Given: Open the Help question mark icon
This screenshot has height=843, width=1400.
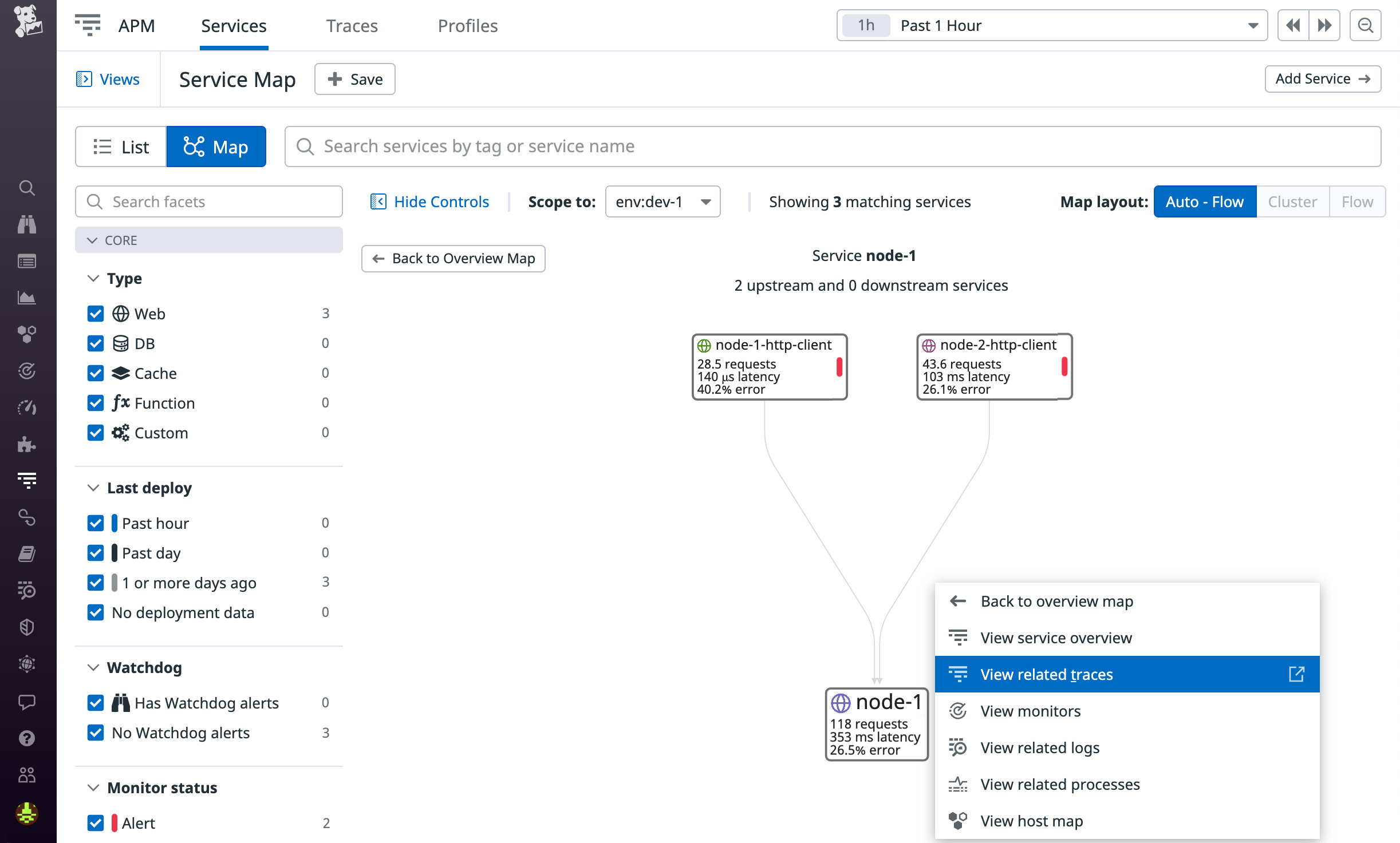Looking at the screenshot, I should (x=27, y=738).
